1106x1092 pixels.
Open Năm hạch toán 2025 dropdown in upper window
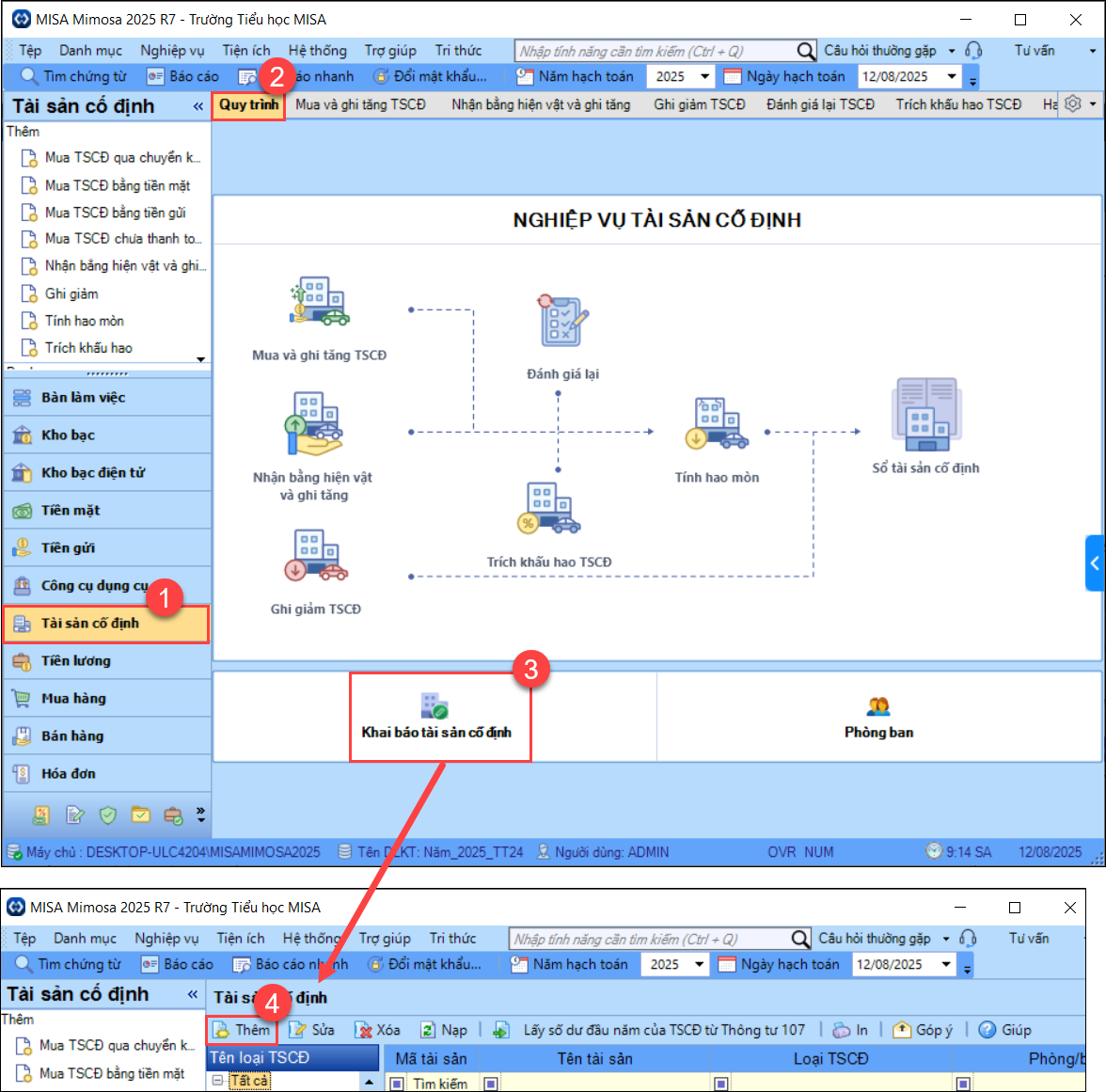[x=704, y=76]
